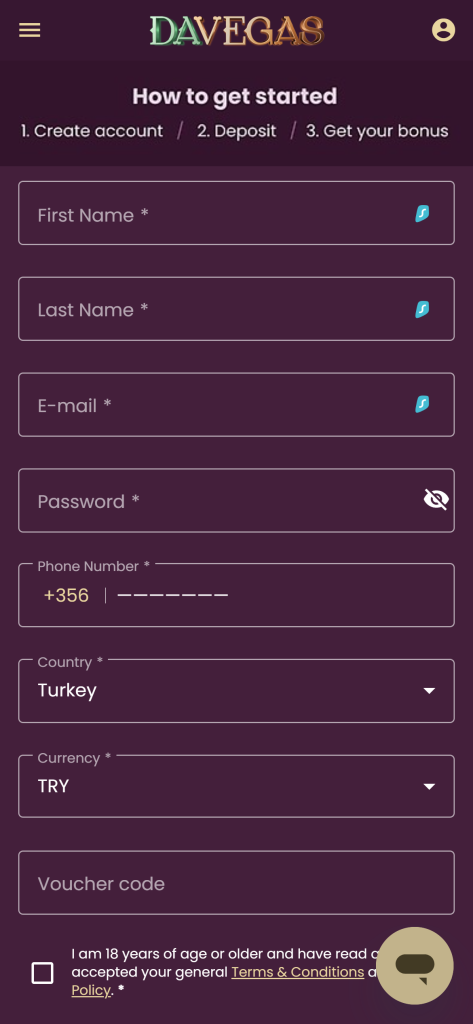Open the user account profile icon
Viewport: 473px width, 1024px height.
pyautogui.click(x=443, y=30)
